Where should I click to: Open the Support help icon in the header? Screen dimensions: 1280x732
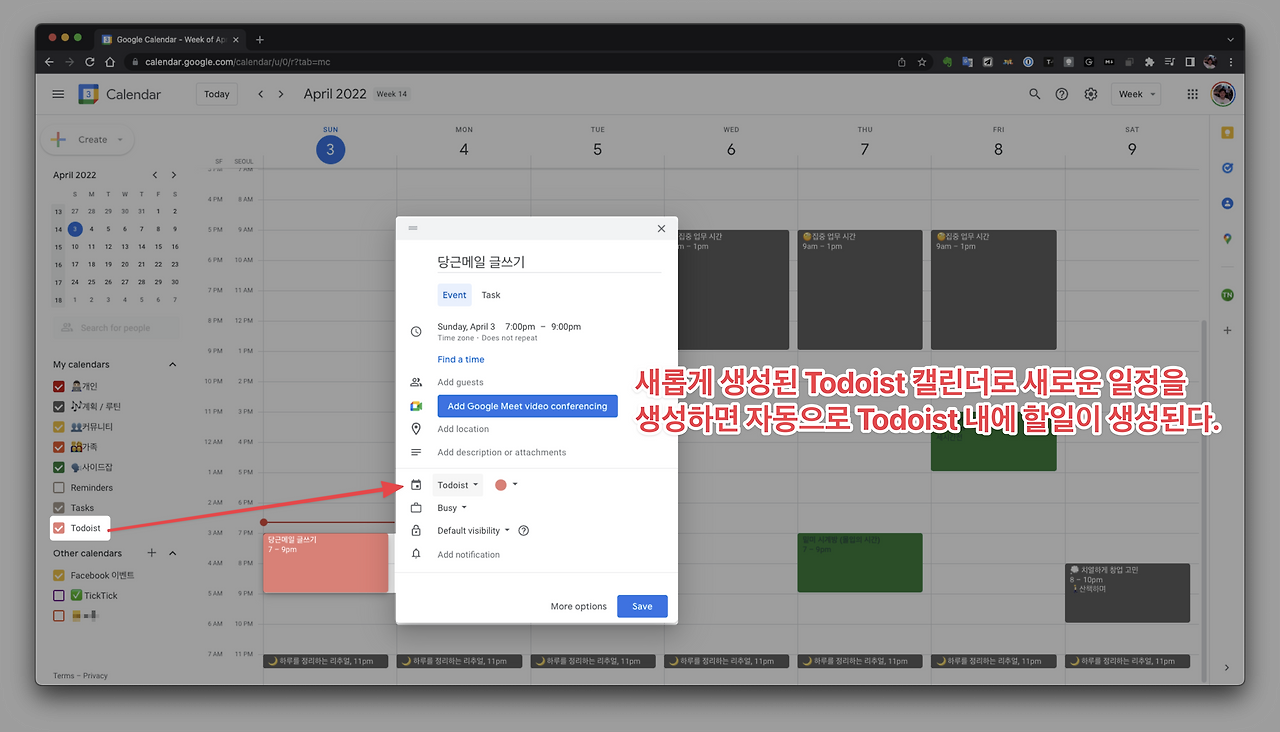coord(1062,94)
